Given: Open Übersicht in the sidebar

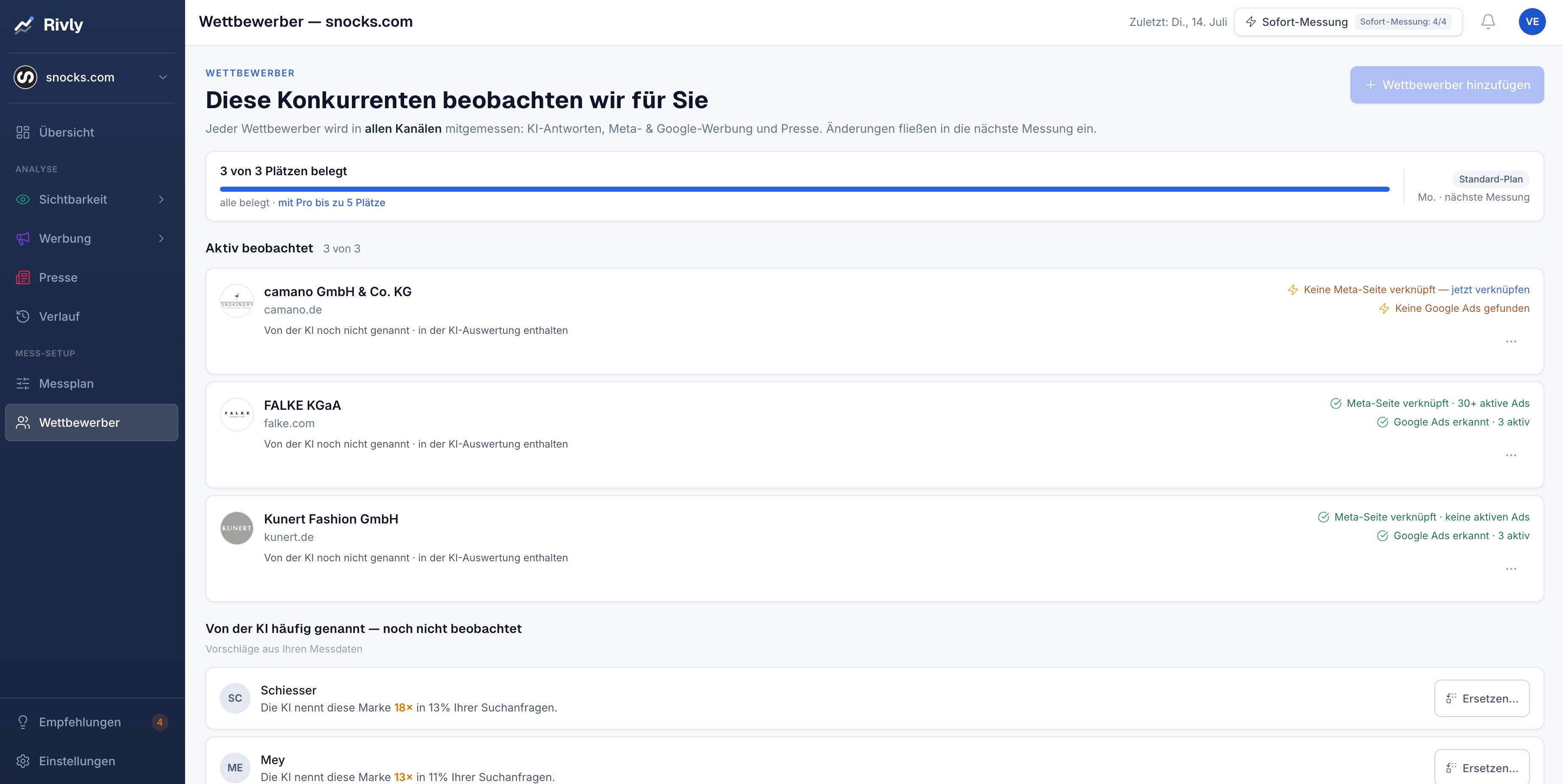Looking at the screenshot, I should [92, 132].
